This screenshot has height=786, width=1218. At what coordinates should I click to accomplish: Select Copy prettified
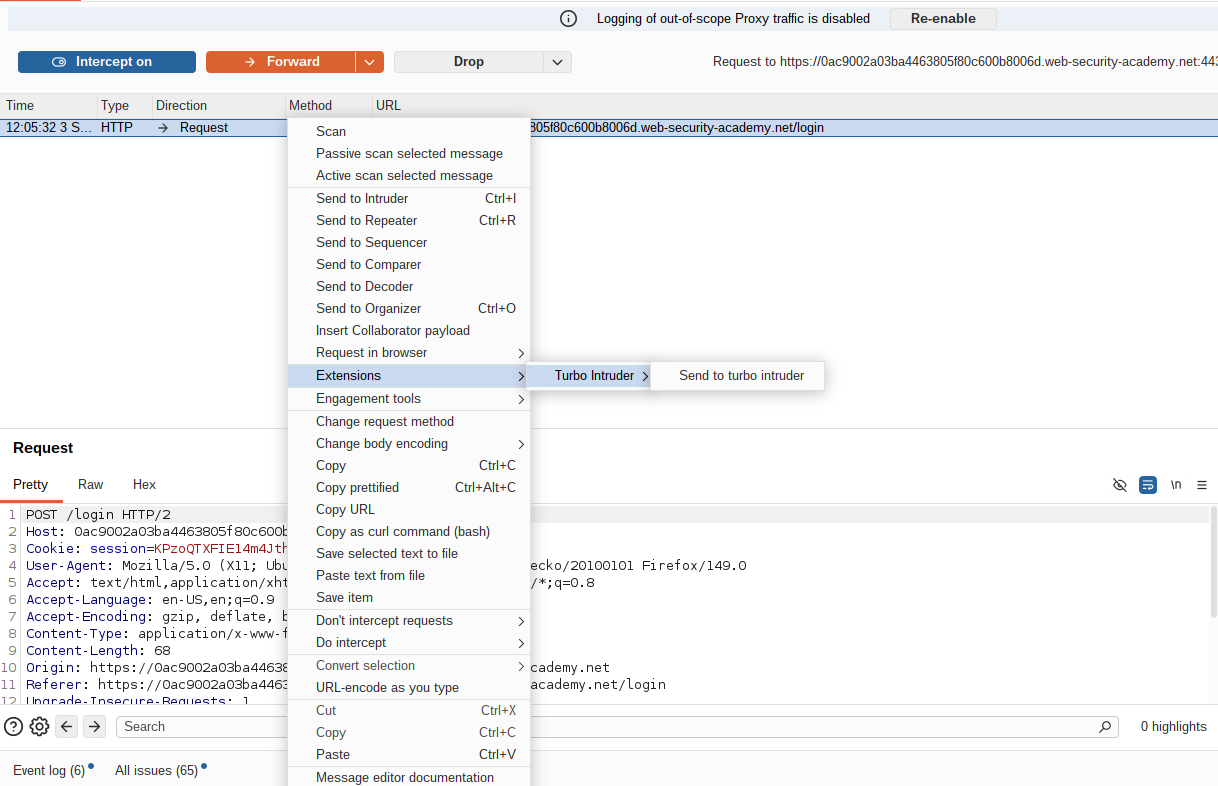409,487
